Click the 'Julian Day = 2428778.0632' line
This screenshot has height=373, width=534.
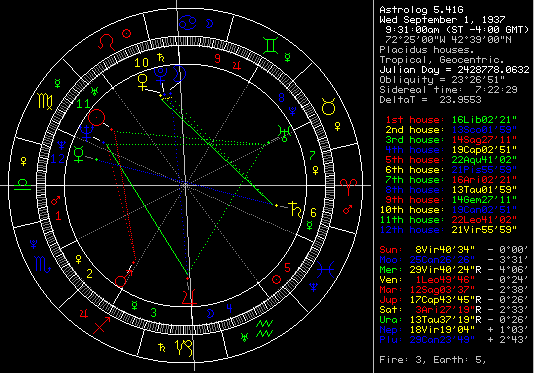(454, 70)
